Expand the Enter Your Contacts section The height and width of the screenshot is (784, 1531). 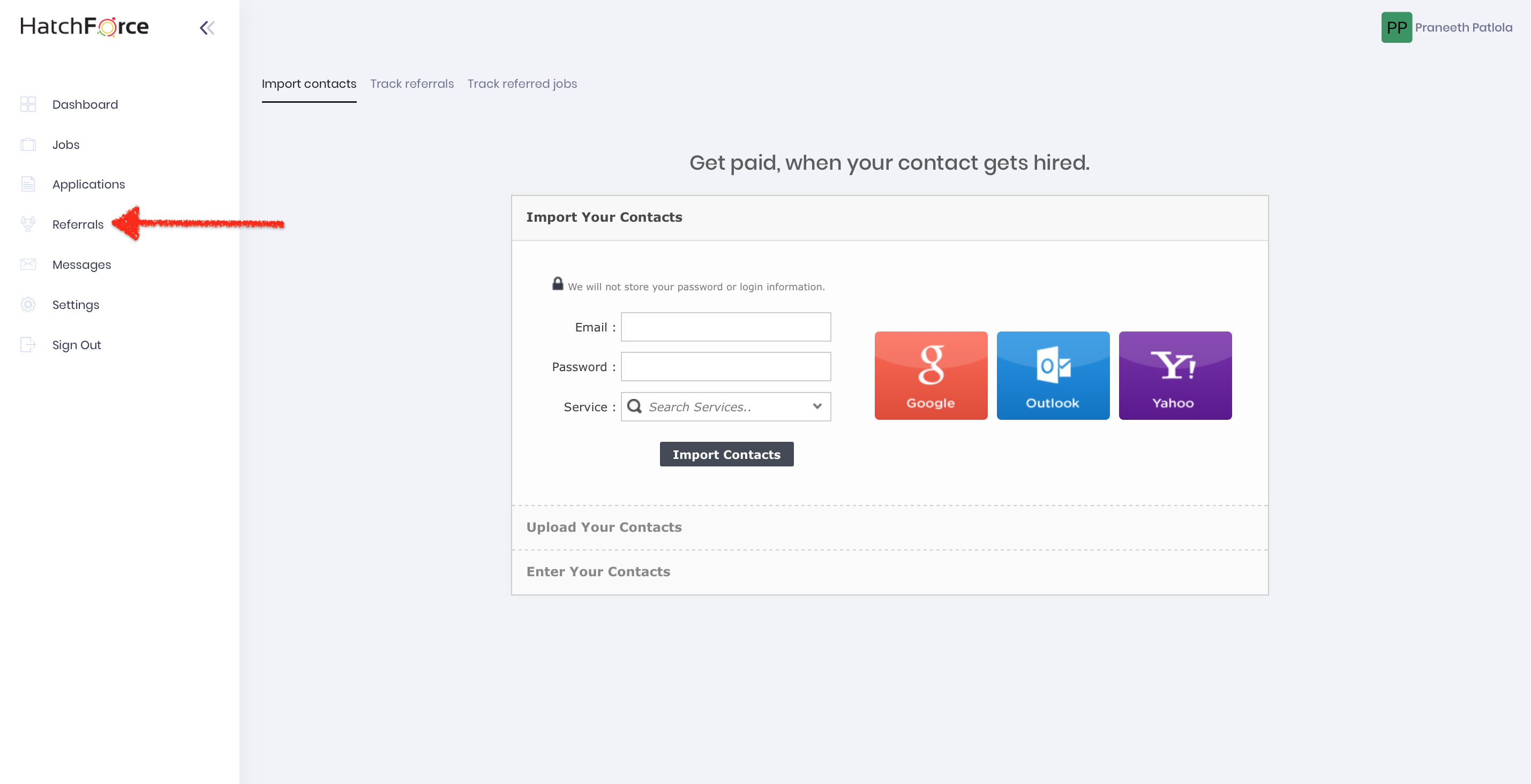(598, 571)
